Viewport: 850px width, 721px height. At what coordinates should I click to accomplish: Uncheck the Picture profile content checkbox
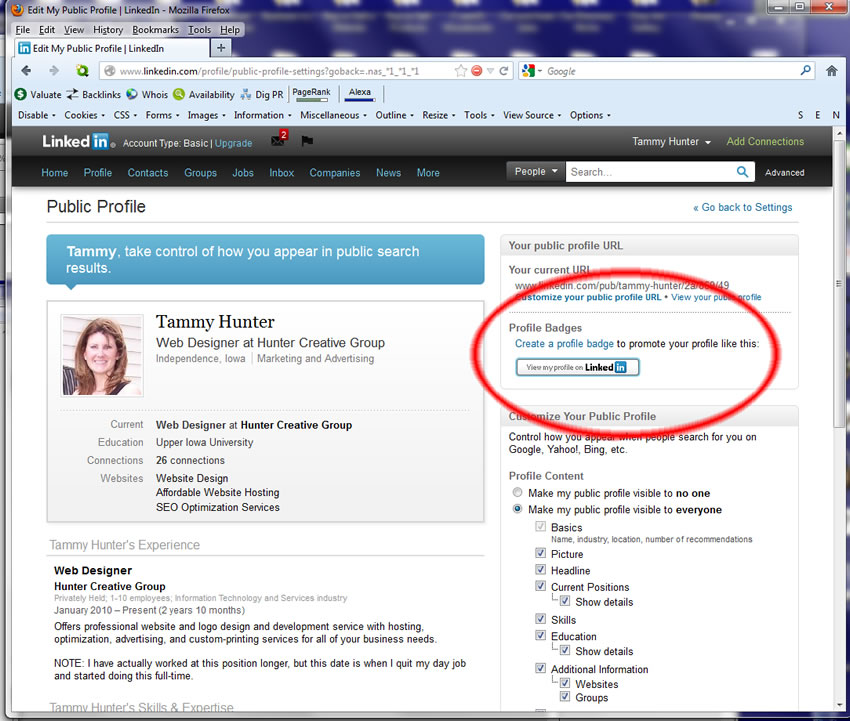(x=541, y=553)
